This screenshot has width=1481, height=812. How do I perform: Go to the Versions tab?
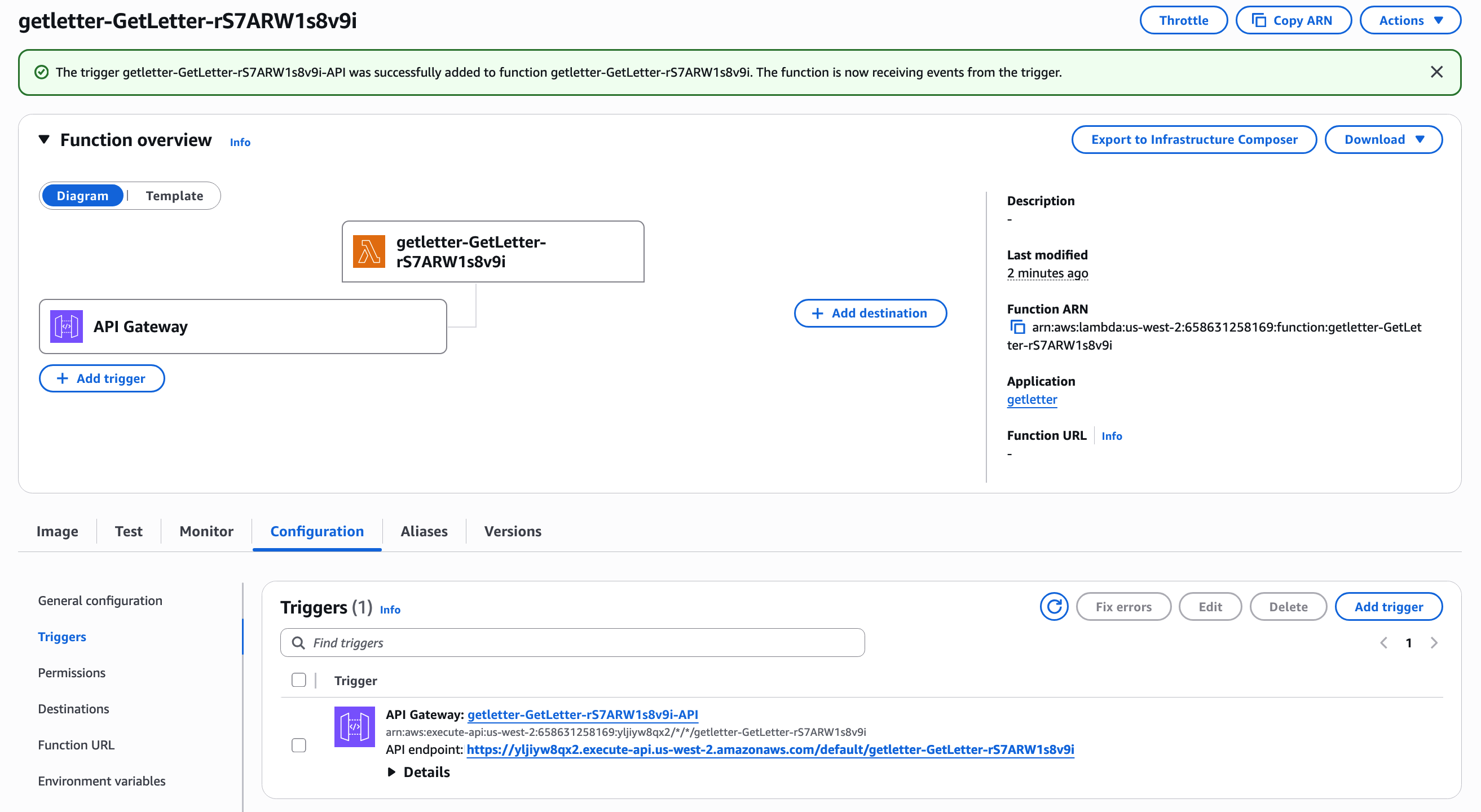512,531
